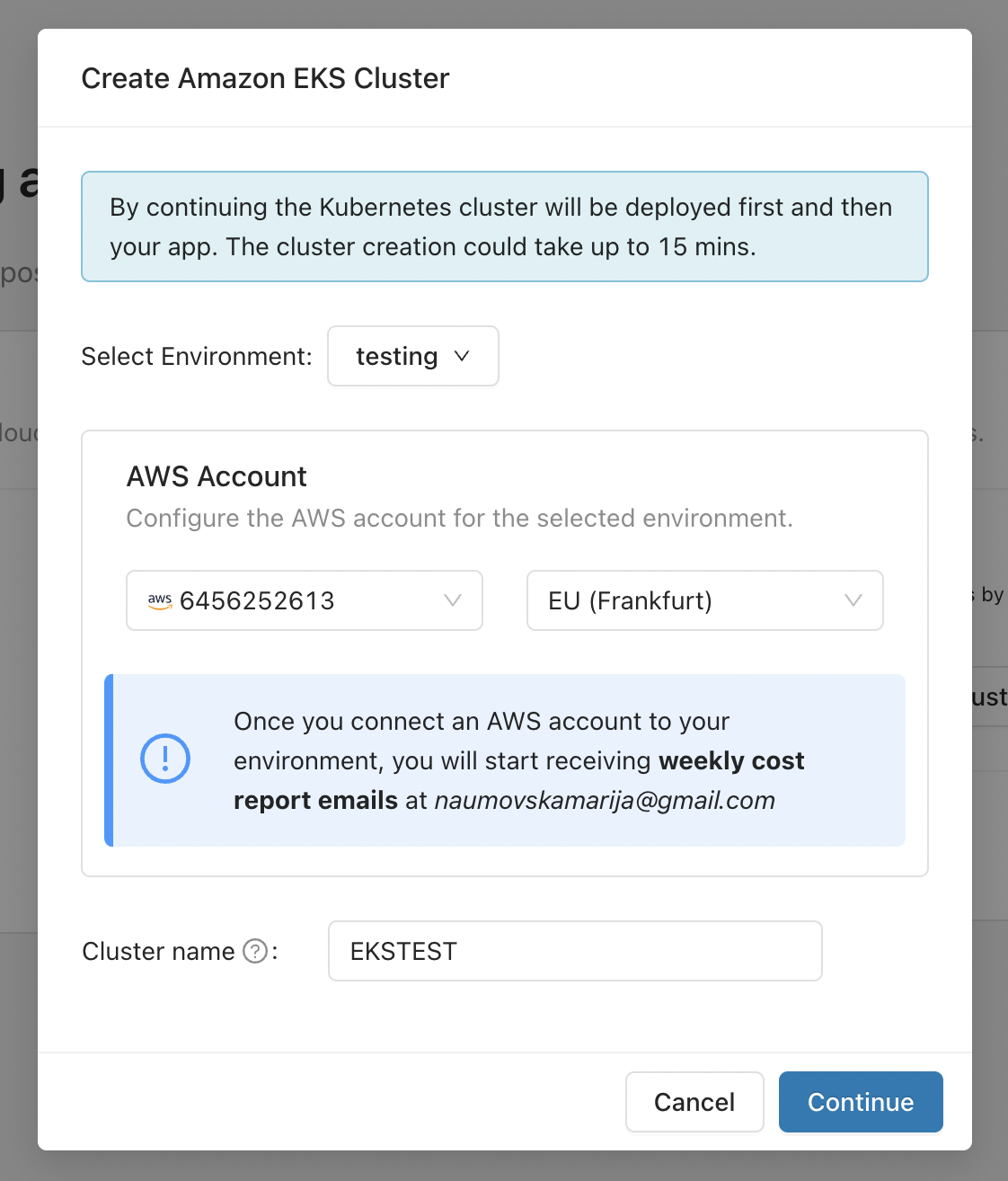Click the Select Environment label

pyautogui.click(x=197, y=356)
